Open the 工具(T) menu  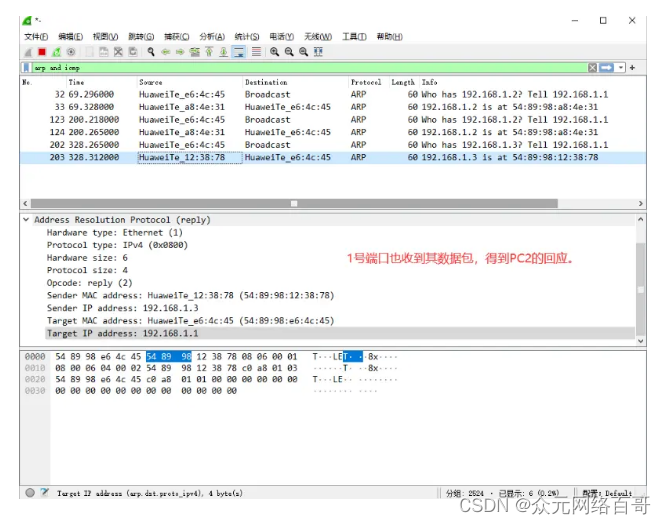pos(355,37)
